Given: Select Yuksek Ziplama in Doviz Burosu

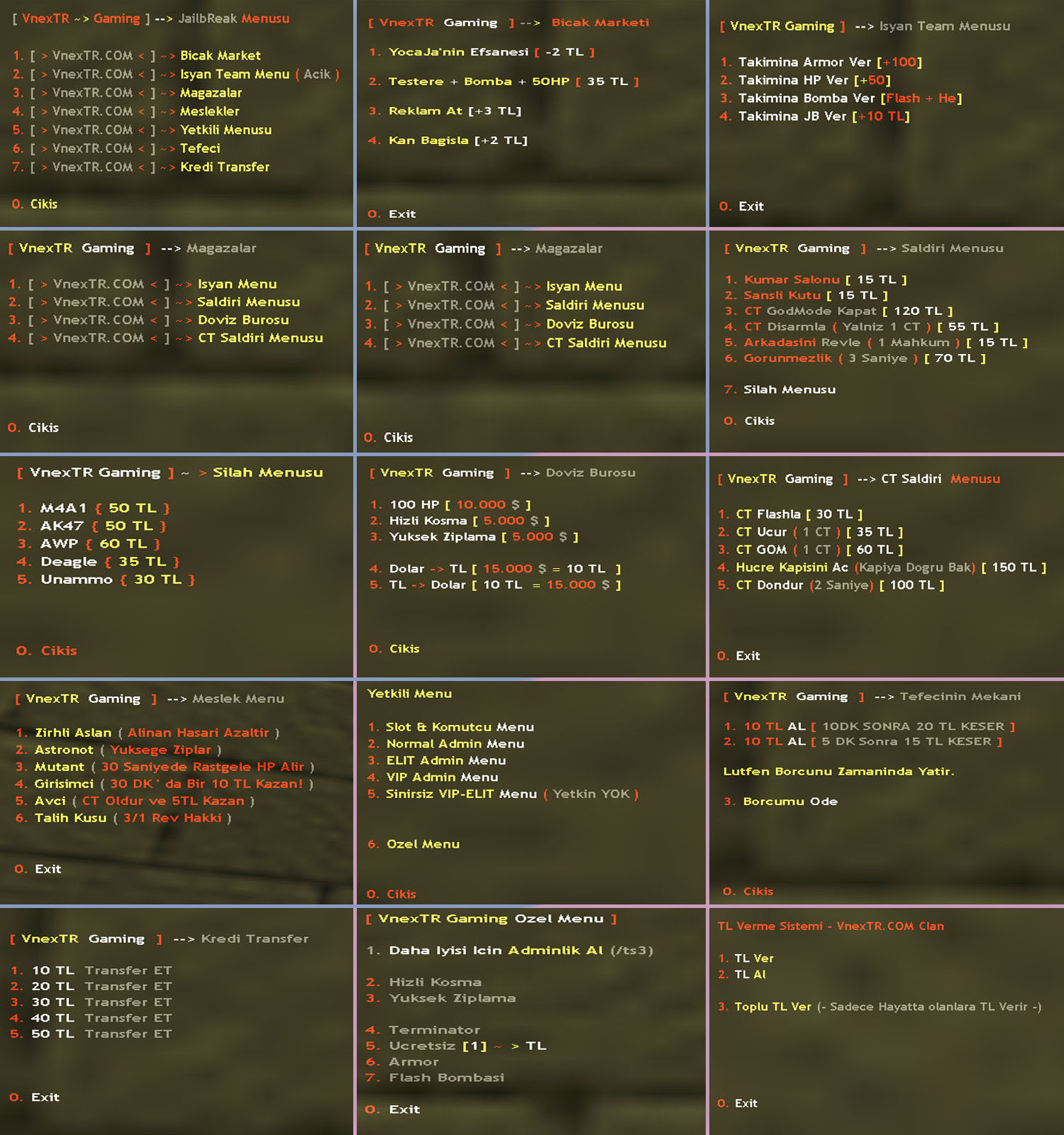Looking at the screenshot, I should (475, 537).
